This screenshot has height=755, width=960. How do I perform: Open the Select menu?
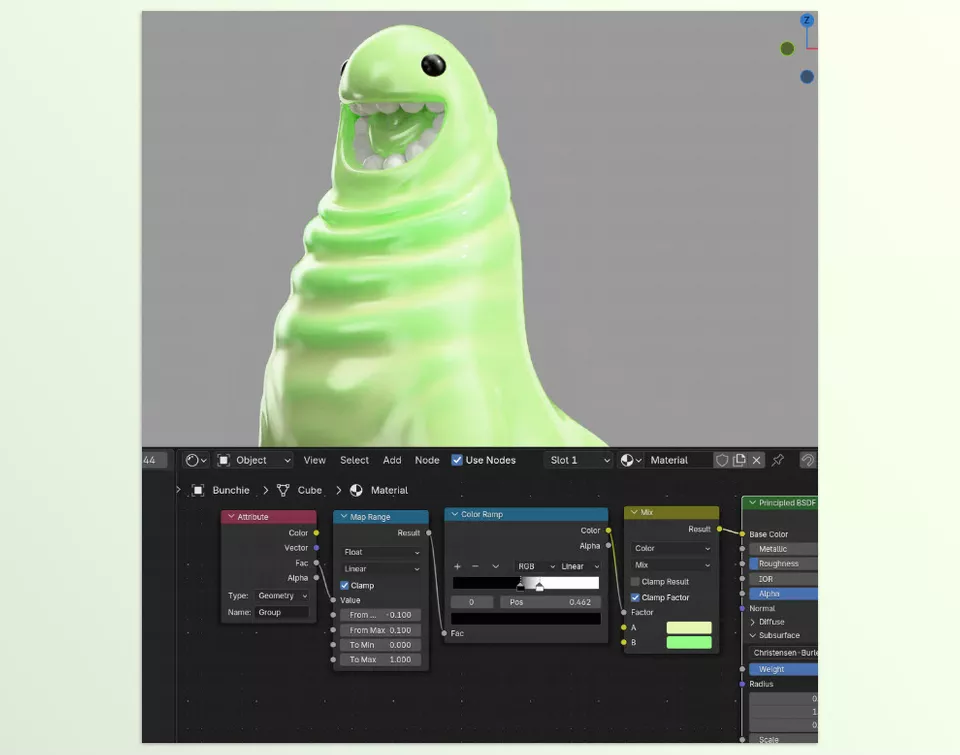[x=354, y=460]
